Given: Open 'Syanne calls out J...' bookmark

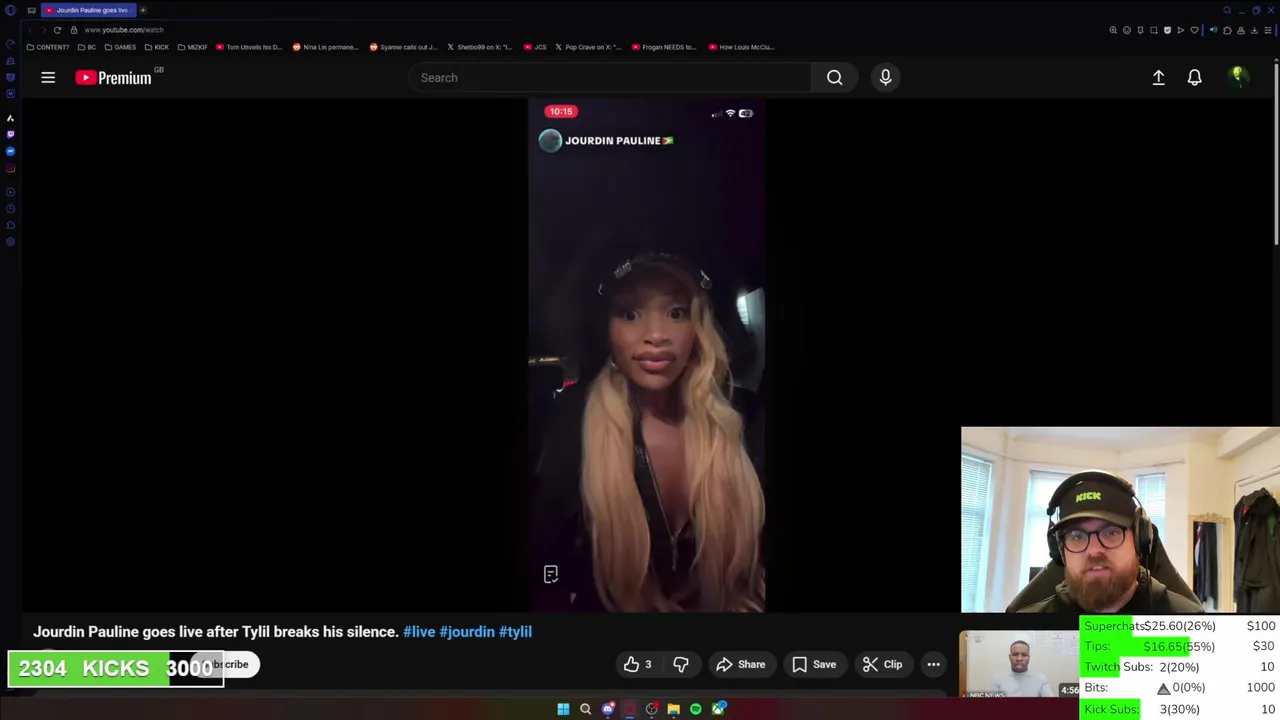Looking at the screenshot, I should pyautogui.click(x=403, y=47).
